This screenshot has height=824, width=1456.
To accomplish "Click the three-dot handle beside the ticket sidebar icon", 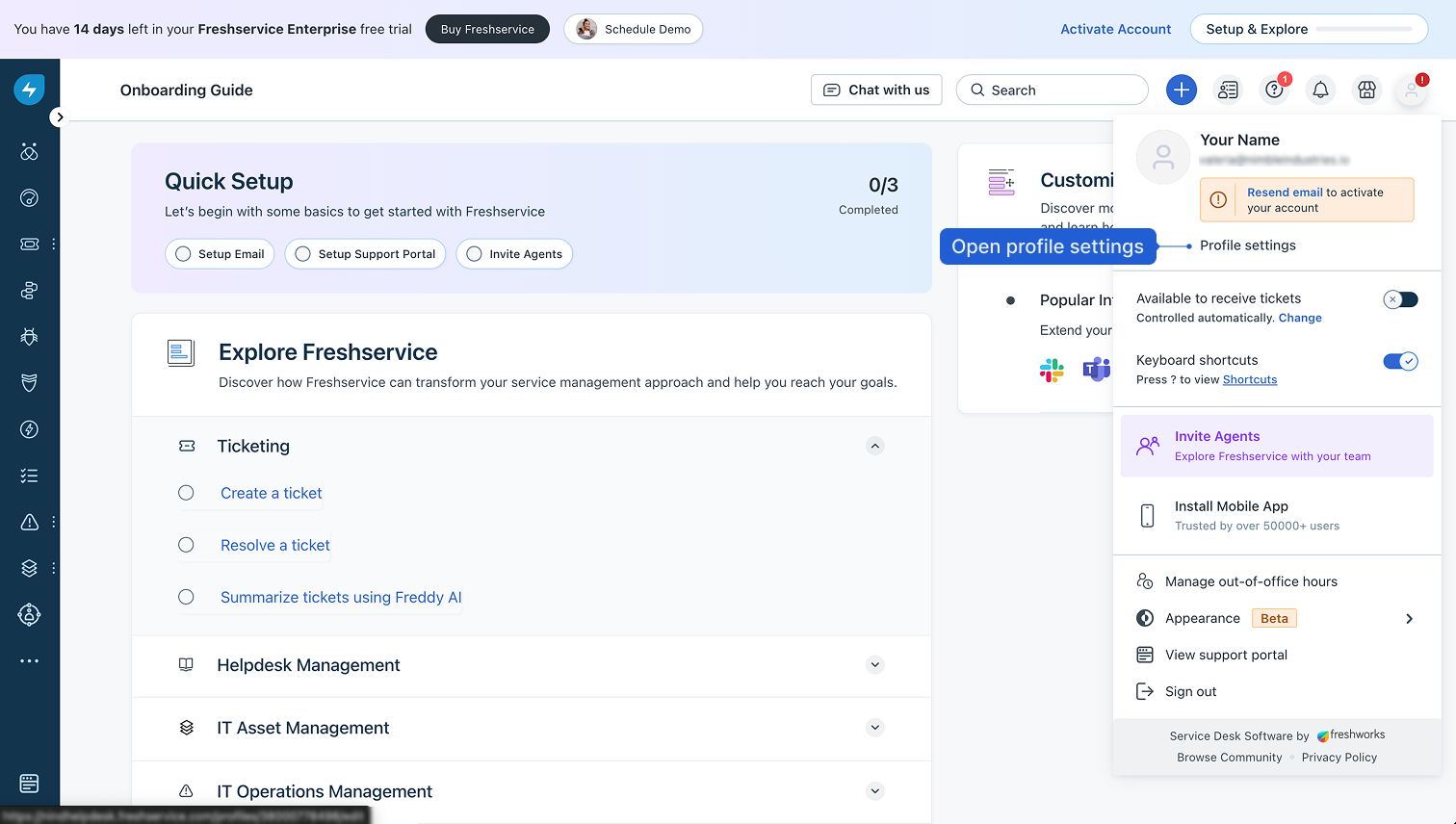I will [54, 244].
